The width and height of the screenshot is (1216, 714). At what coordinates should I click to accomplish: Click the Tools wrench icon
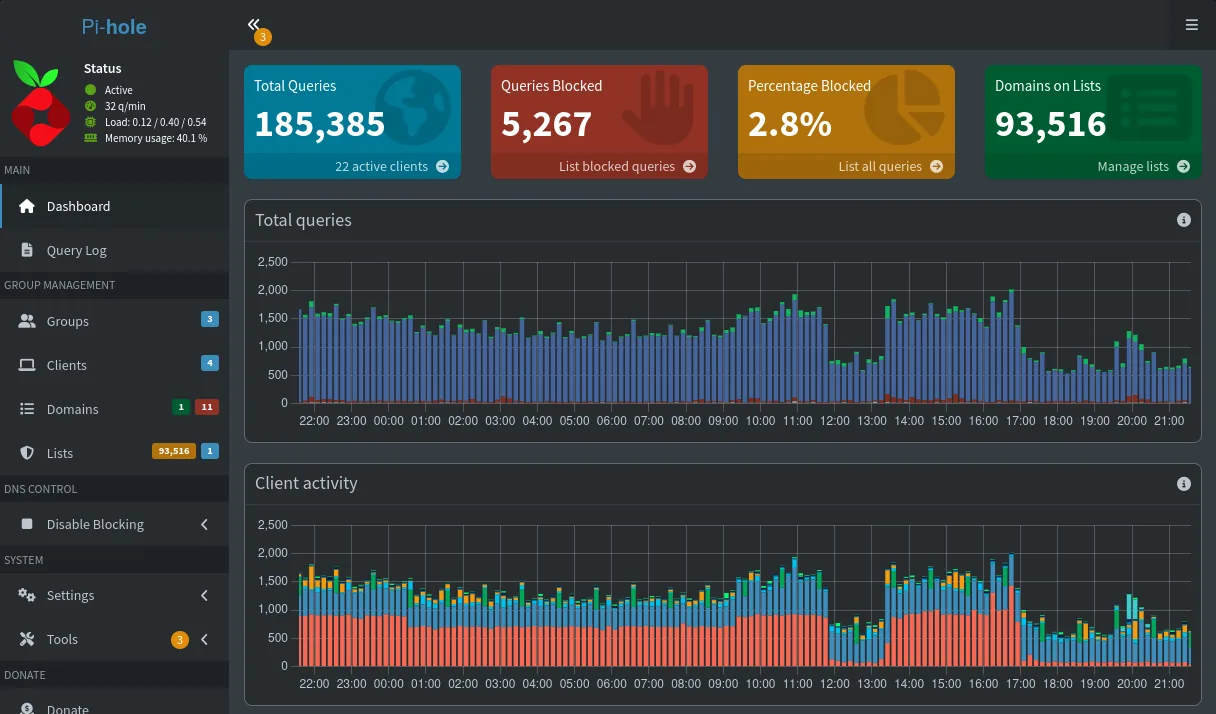pos(27,639)
